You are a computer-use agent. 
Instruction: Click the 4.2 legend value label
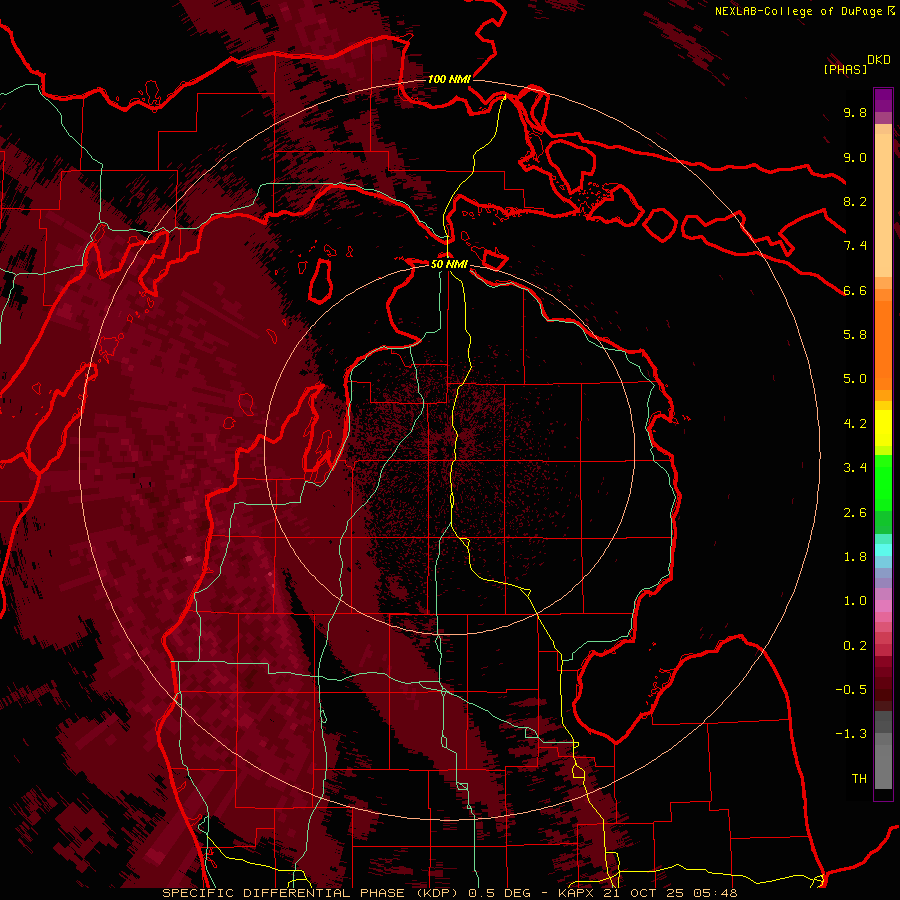(854, 423)
